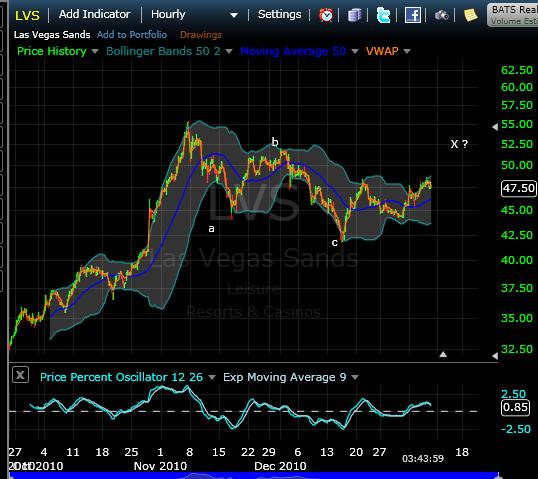The image size is (538, 479).
Task: Click the upper price-axis arrow near 55.00
Action: [495, 127]
